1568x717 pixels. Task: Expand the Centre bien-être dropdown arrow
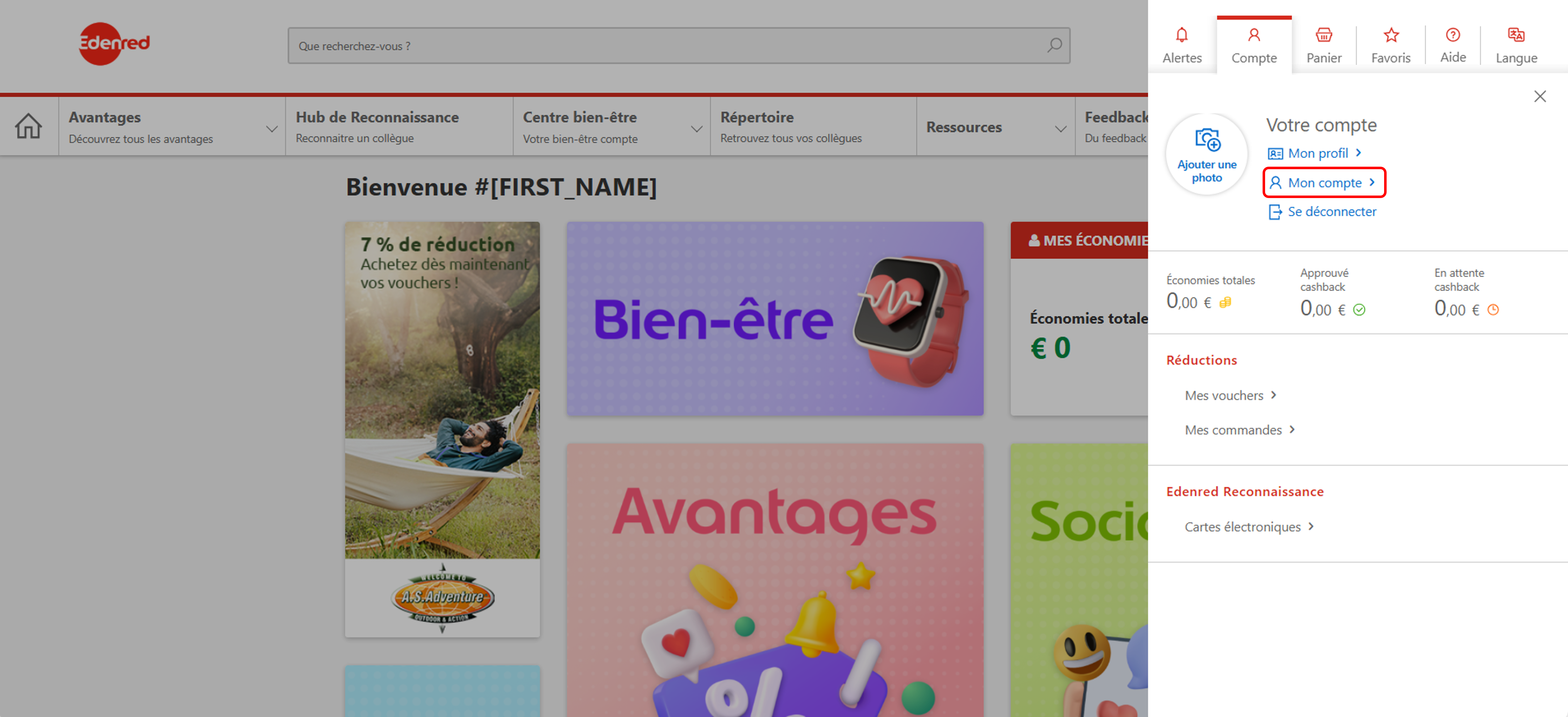tap(696, 129)
